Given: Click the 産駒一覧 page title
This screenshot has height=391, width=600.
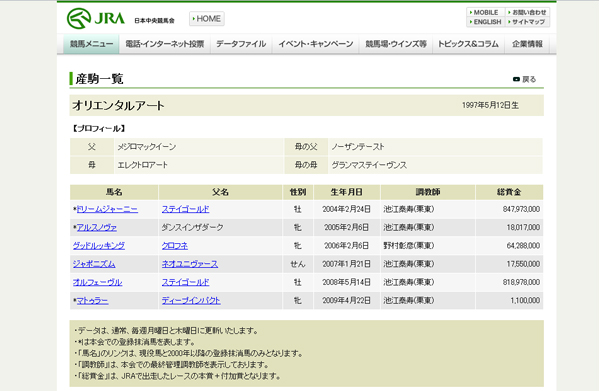Looking at the screenshot, I should tap(99, 79).
